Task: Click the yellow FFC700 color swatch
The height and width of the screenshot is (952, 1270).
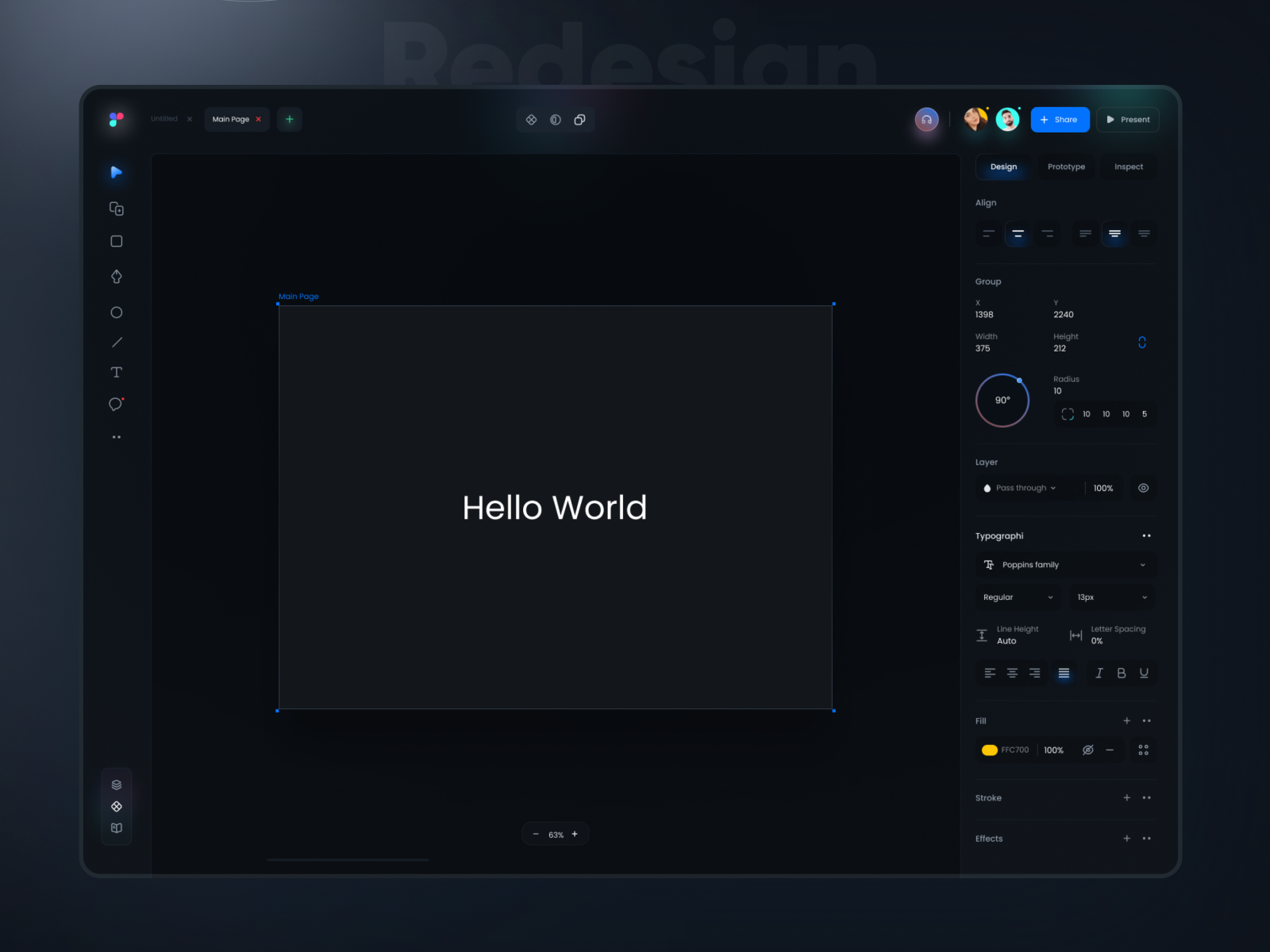Action: click(989, 750)
